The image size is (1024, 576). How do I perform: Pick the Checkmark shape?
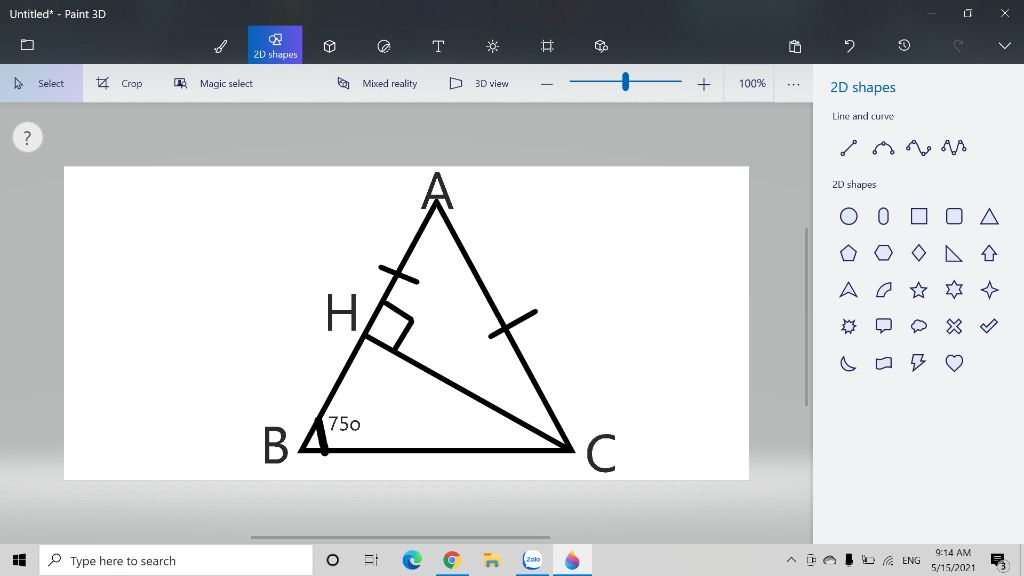point(989,326)
